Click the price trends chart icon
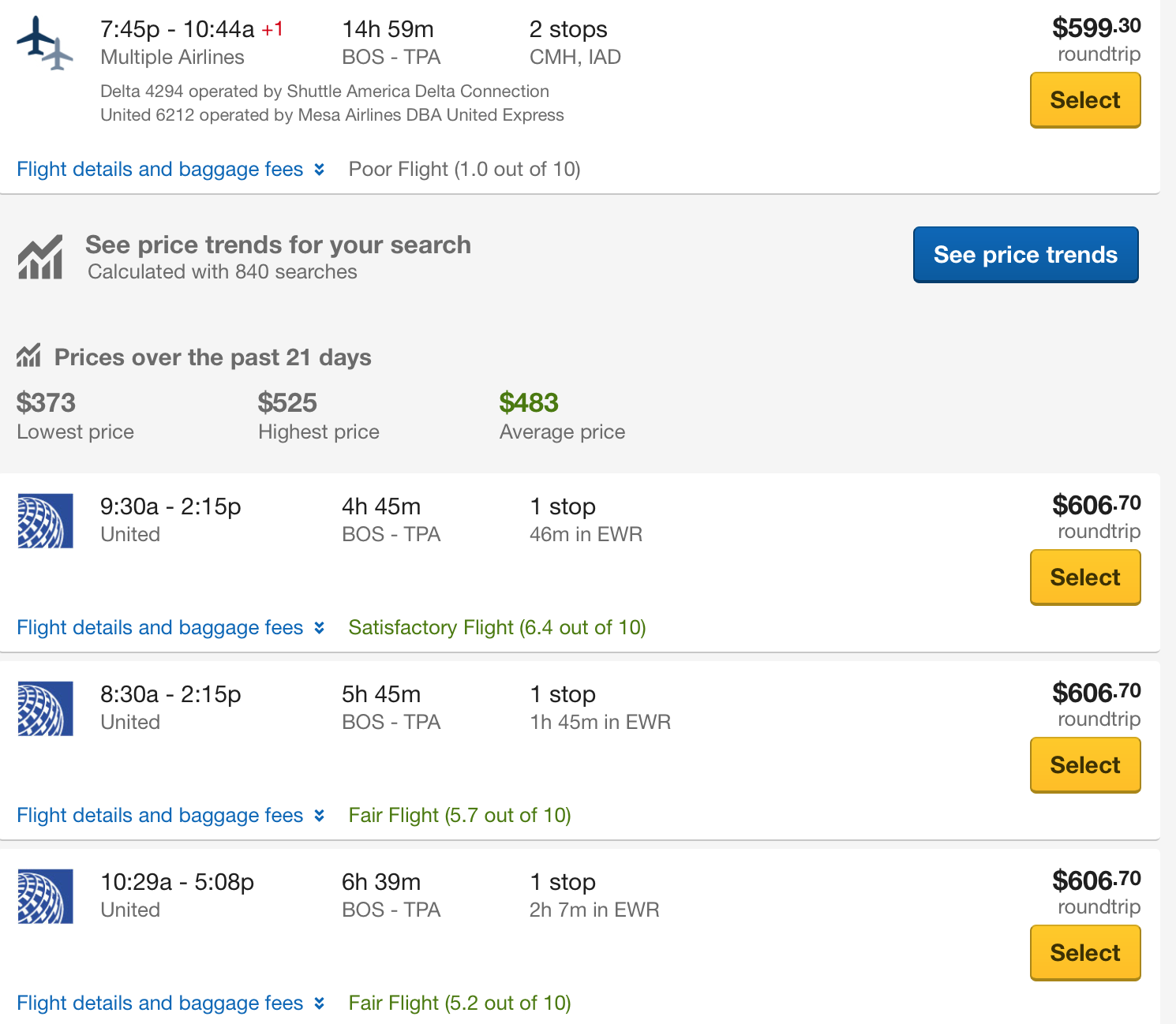 40,256
